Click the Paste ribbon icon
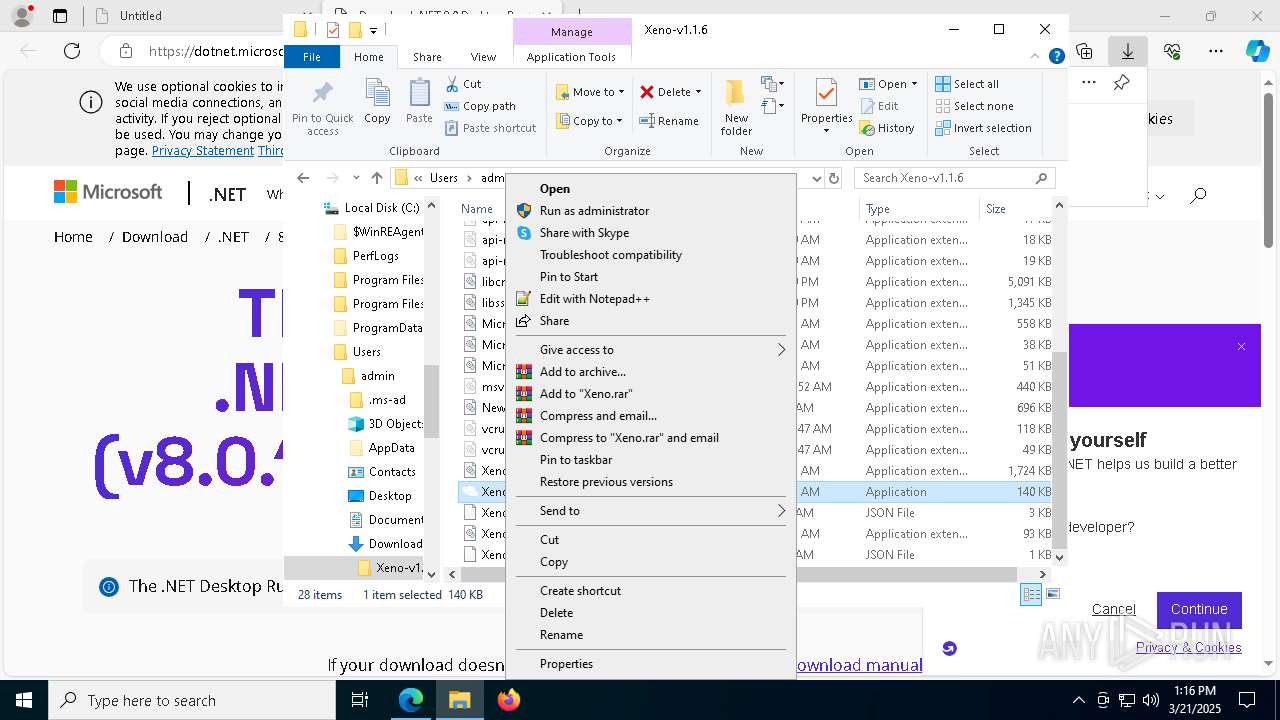This screenshot has width=1280, height=720. [x=419, y=94]
